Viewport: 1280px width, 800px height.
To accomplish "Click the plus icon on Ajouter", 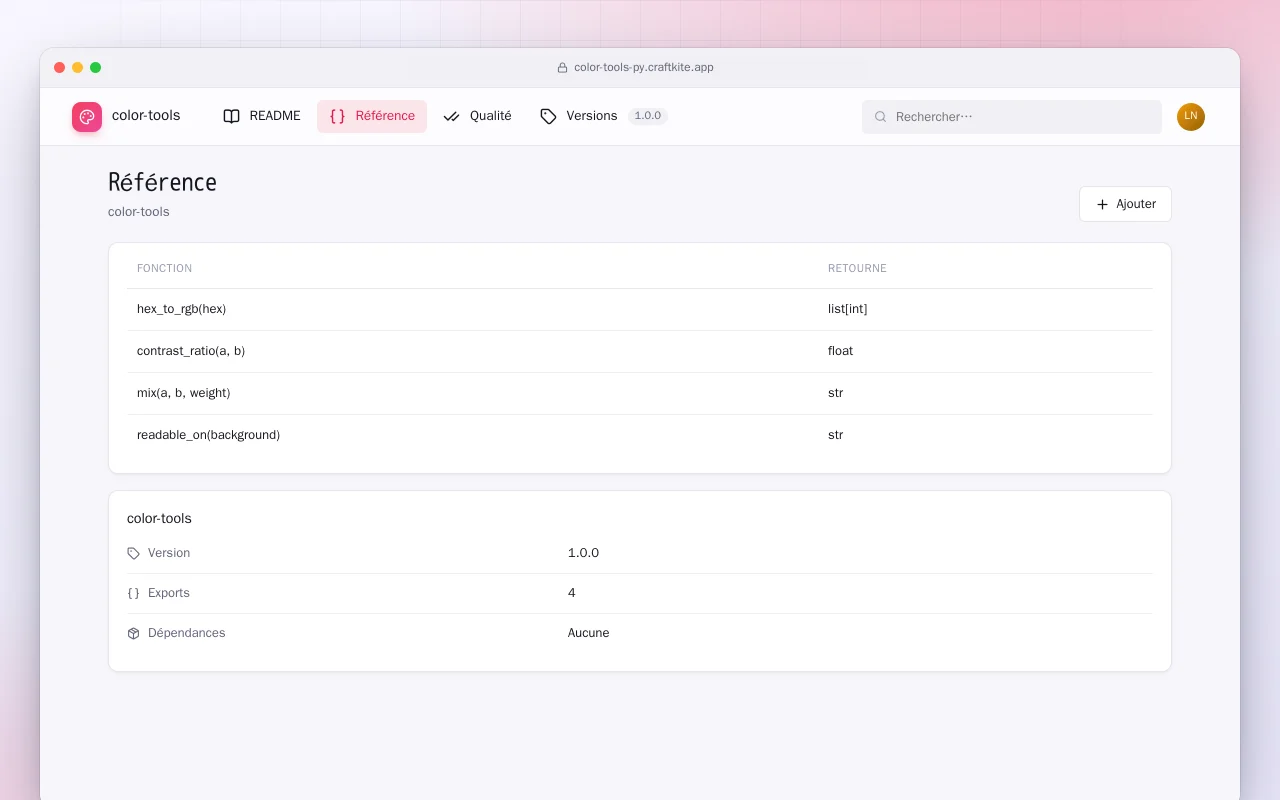I will pos(1102,204).
